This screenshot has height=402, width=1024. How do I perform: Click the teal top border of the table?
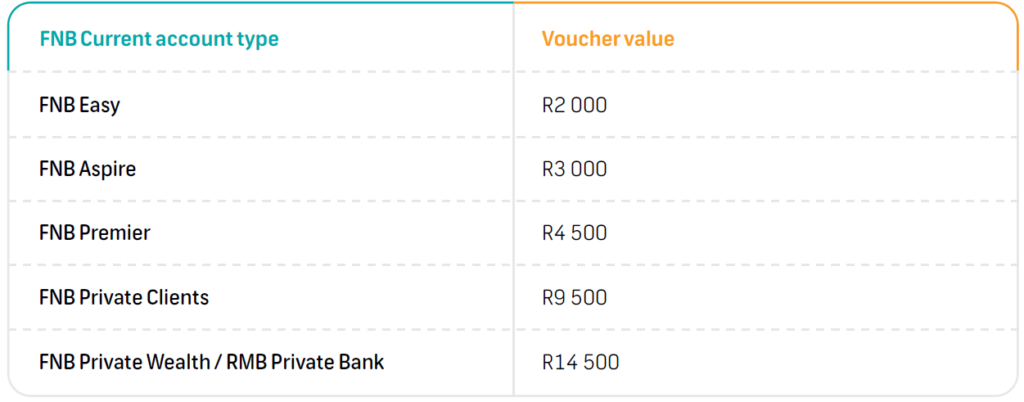click(260, 3)
